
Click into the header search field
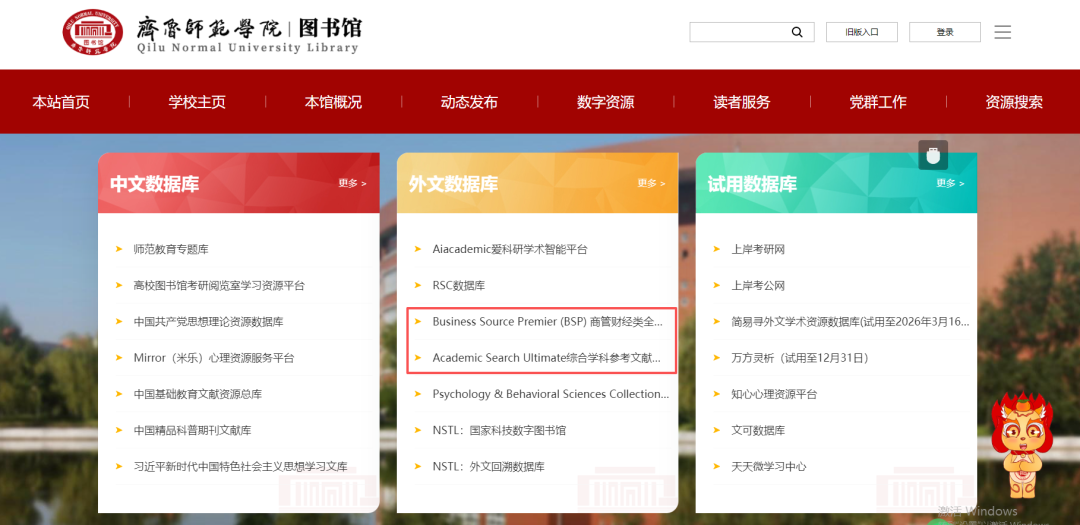[741, 32]
